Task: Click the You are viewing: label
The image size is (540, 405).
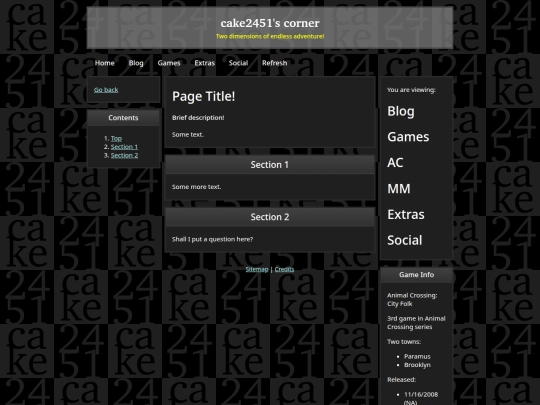Action: point(411,90)
